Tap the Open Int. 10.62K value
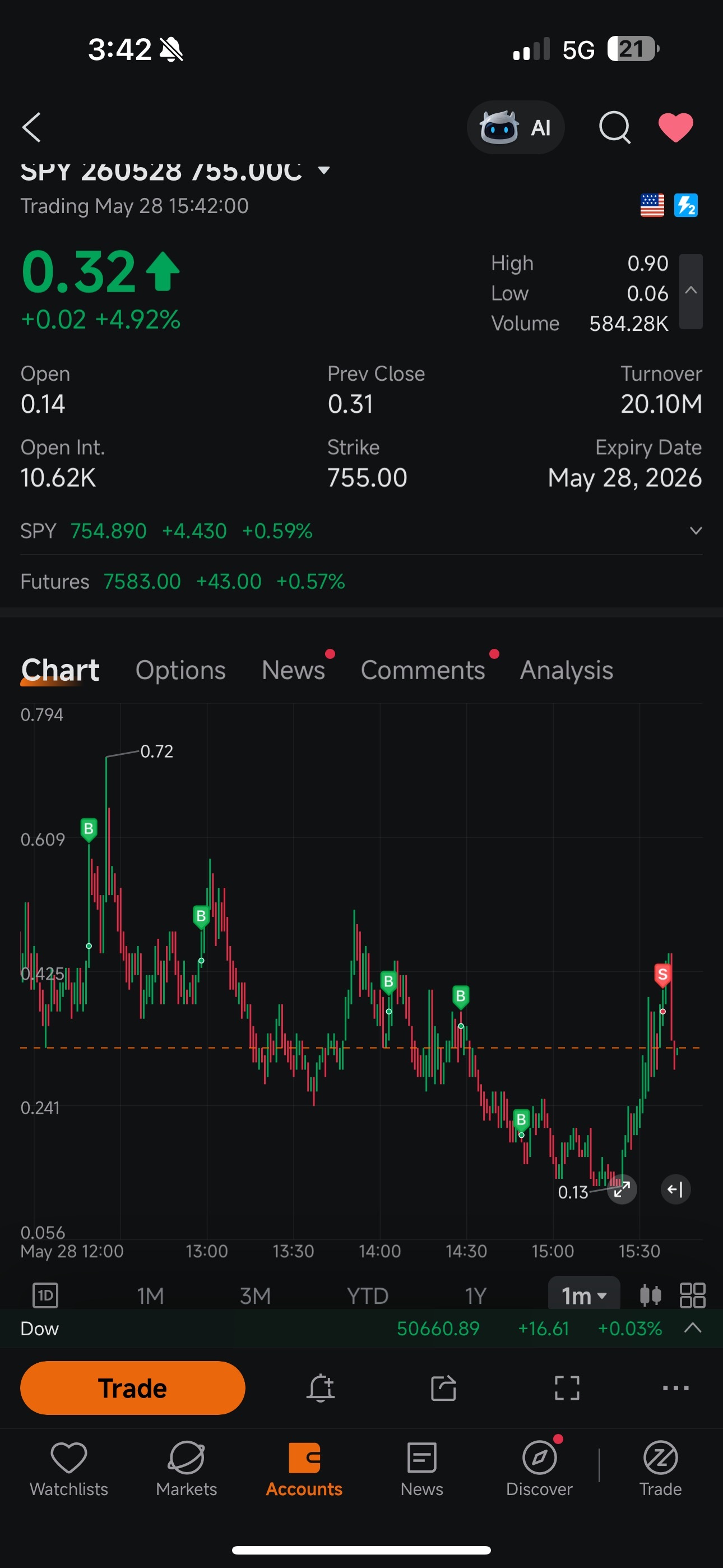 pyautogui.click(x=58, y=478)
